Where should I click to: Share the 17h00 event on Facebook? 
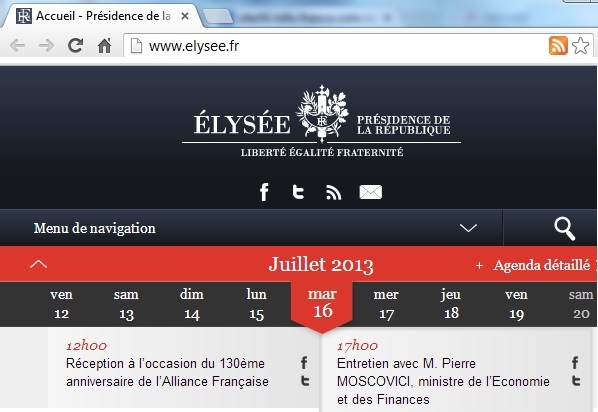(575, 362)
